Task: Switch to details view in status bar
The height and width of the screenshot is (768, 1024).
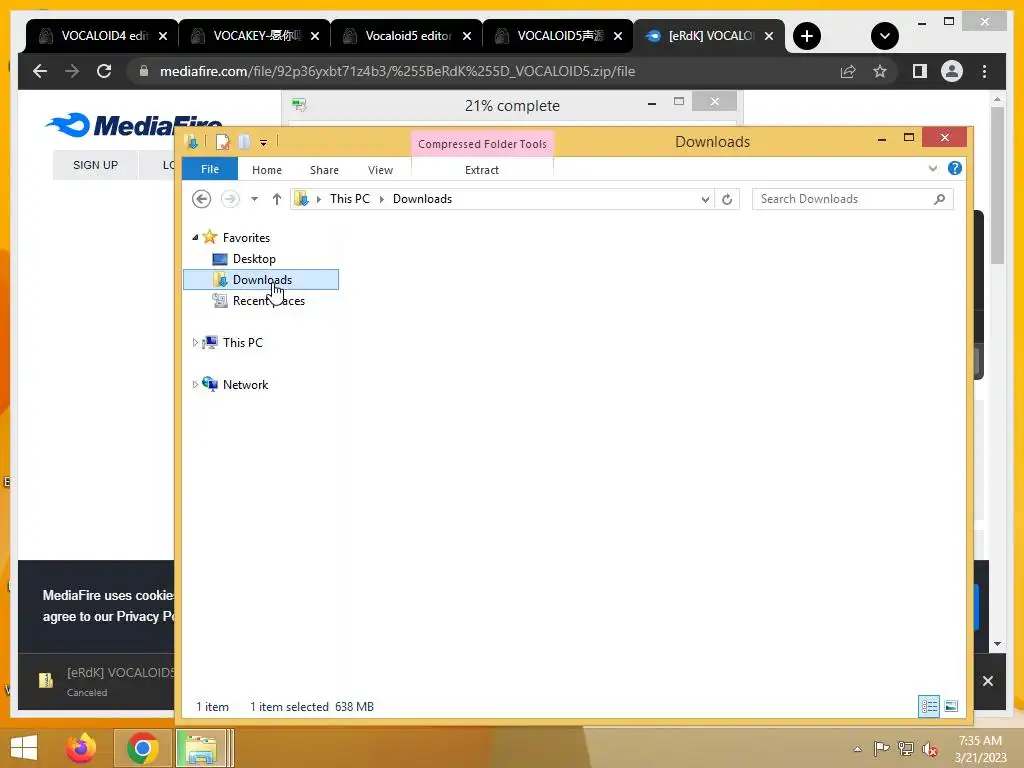Action: [929, 706]
